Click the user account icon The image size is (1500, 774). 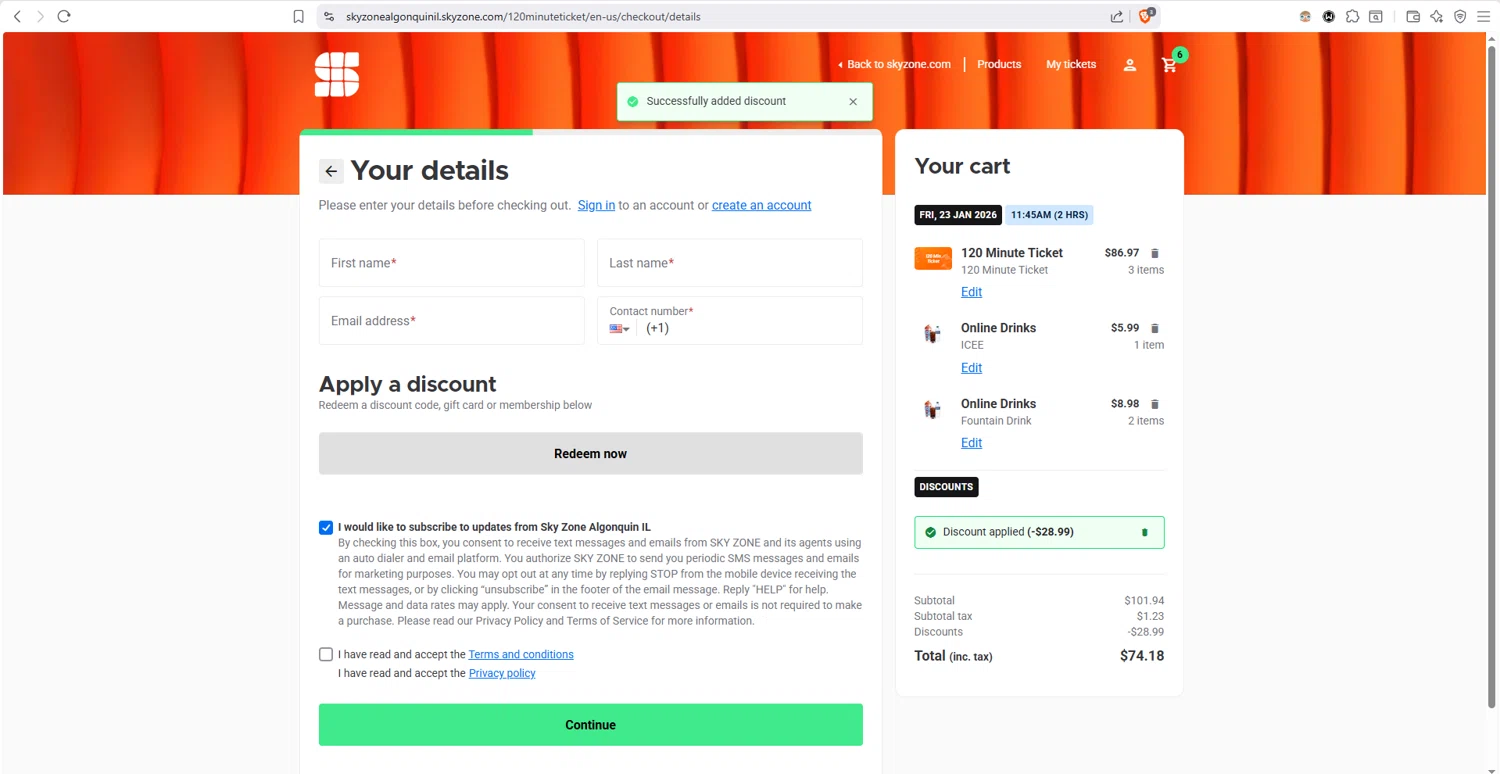click(x=1129, y=65)
